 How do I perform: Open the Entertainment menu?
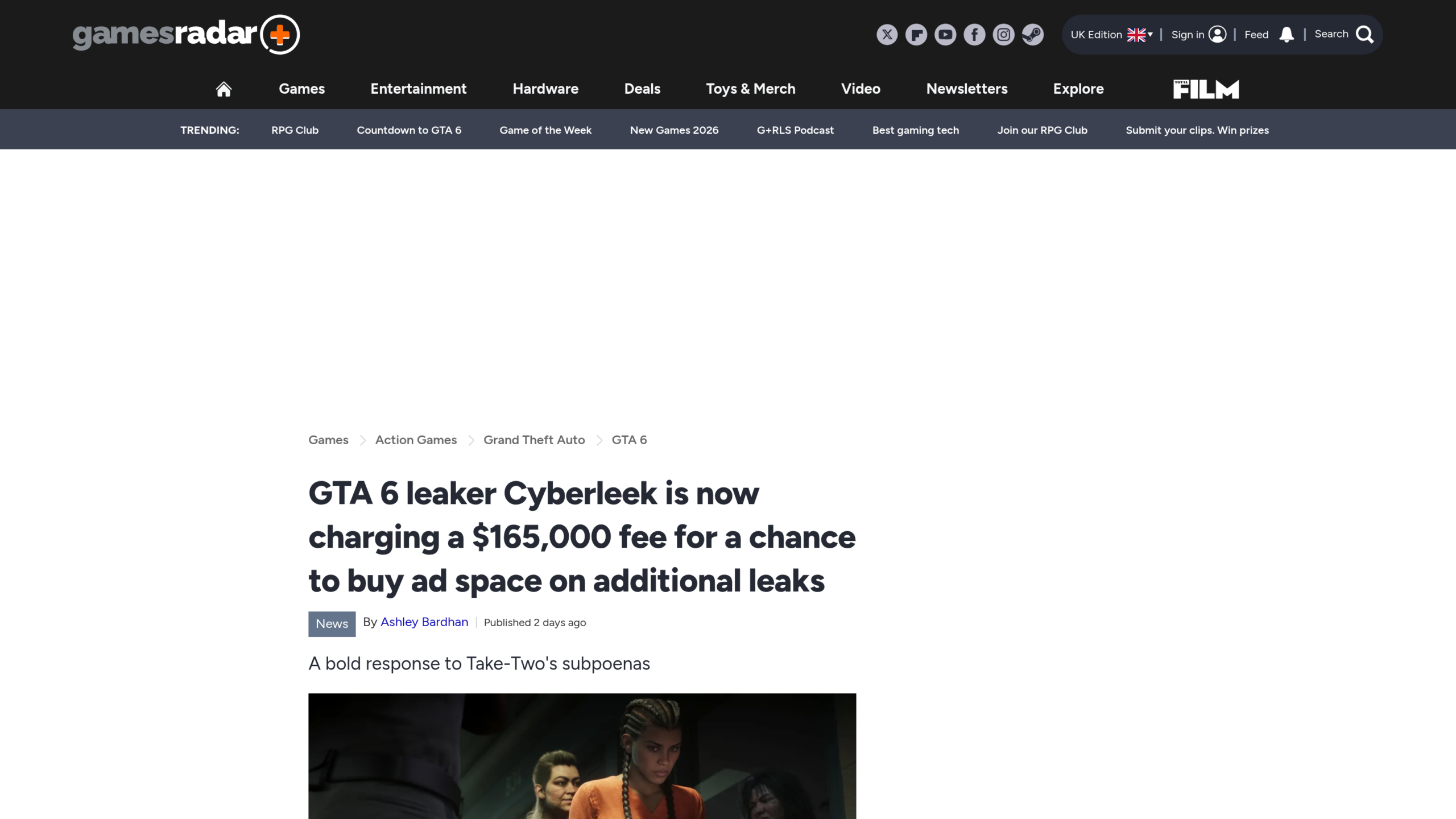click(418, 89)
